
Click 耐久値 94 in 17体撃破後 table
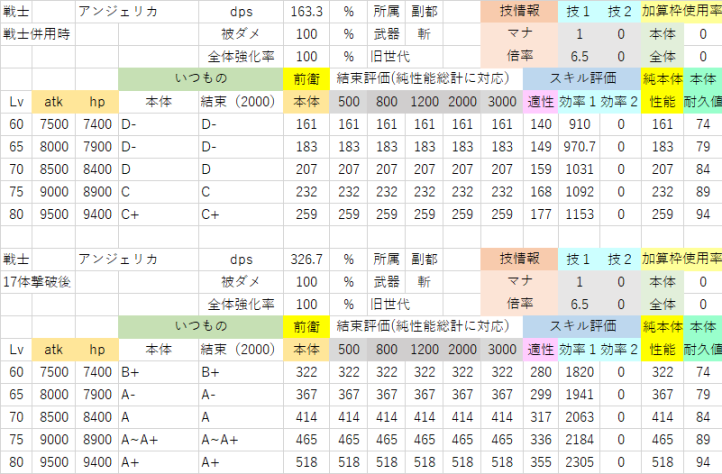click(x=703, y=462)
